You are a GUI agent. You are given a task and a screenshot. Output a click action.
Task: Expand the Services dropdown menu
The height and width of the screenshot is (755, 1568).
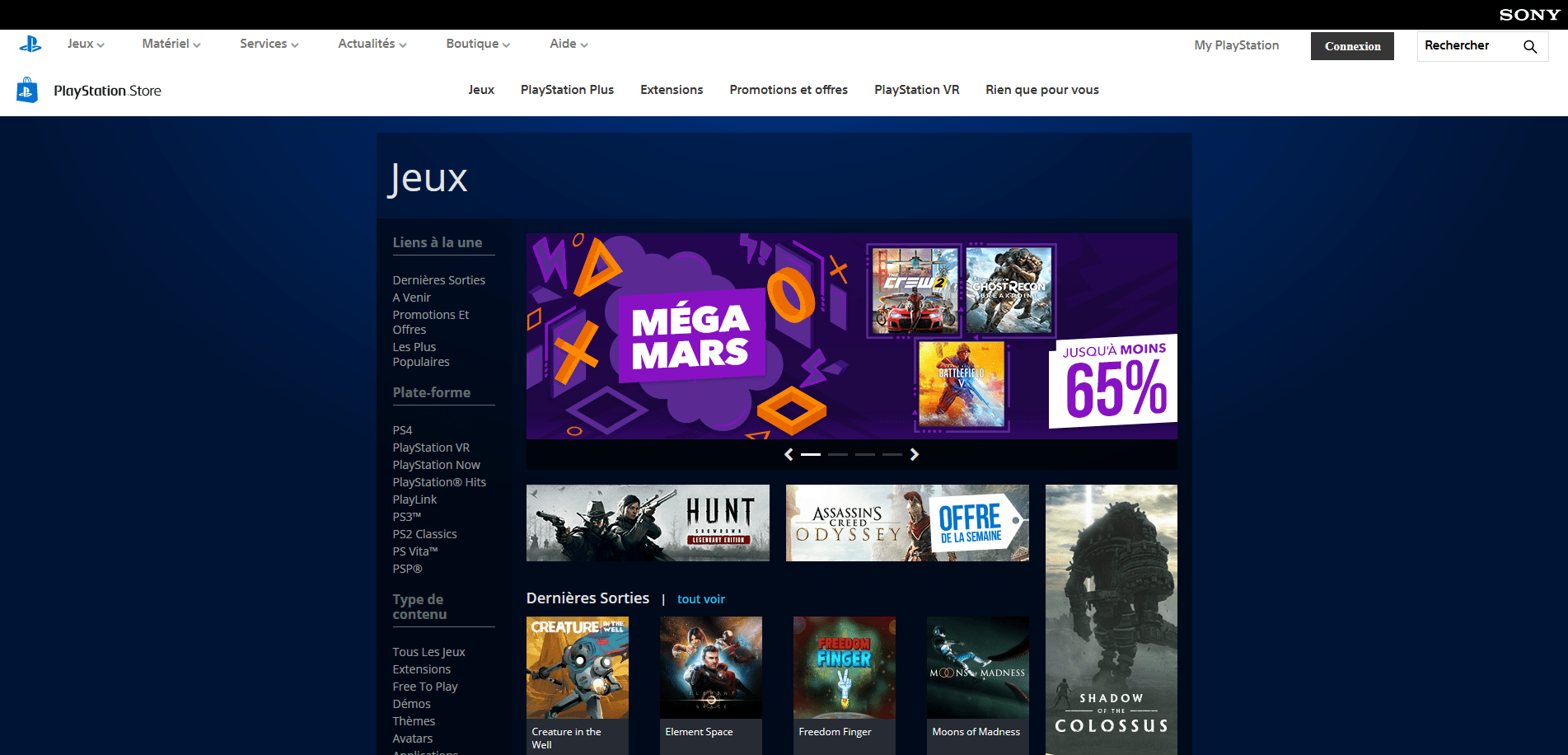269,44
